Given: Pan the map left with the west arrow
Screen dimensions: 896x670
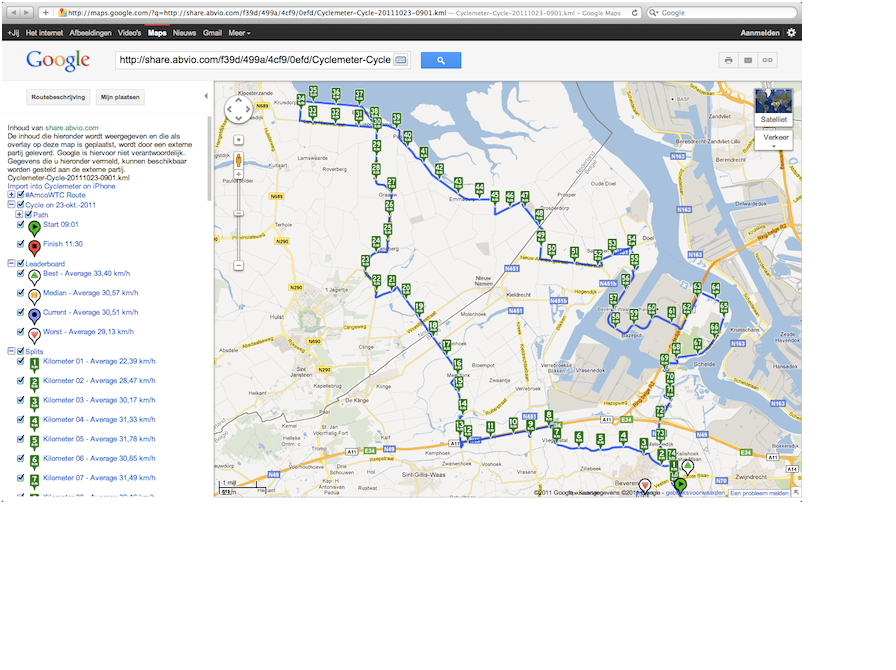Looking at the screenshot, I should tap(230, 109).
